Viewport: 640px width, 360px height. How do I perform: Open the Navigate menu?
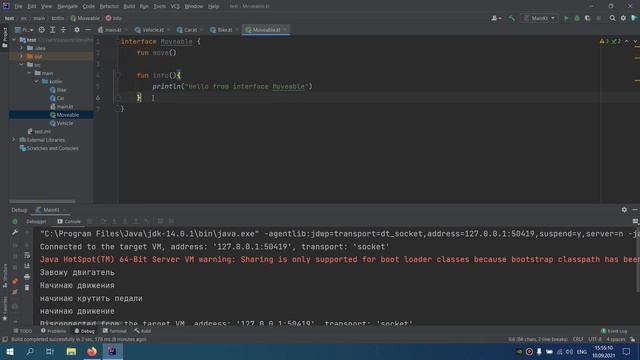tap(67, 7)
